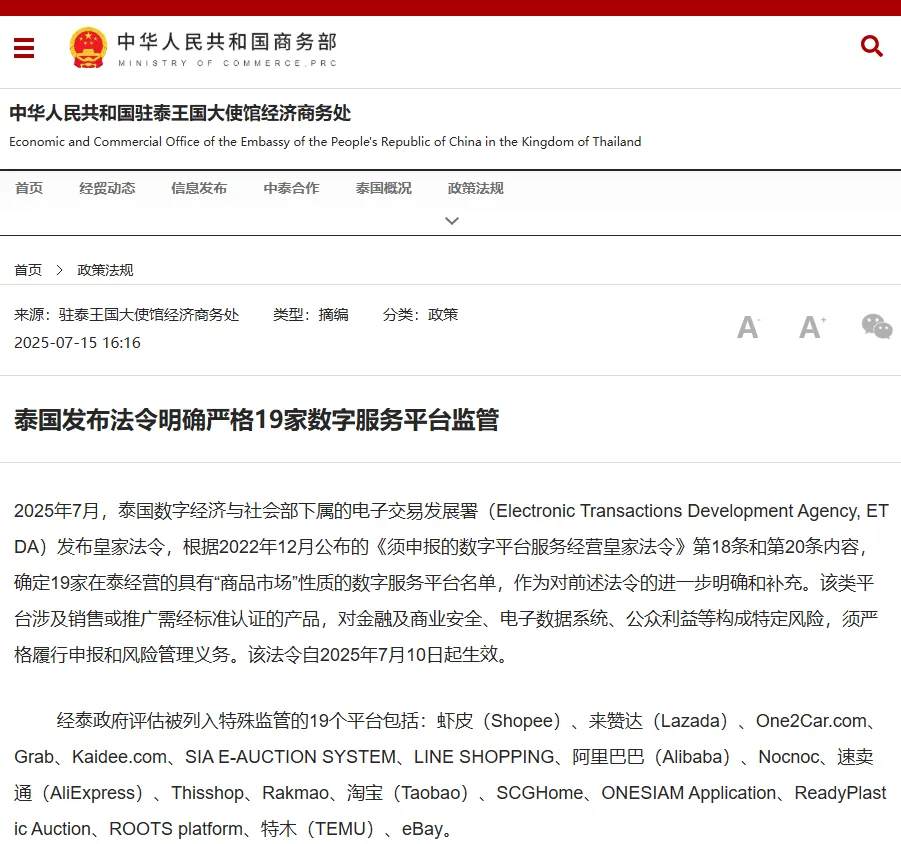Click the platform name 特木（TEMU）
This screenshot has width=901, height=844.
coord(317,829)
